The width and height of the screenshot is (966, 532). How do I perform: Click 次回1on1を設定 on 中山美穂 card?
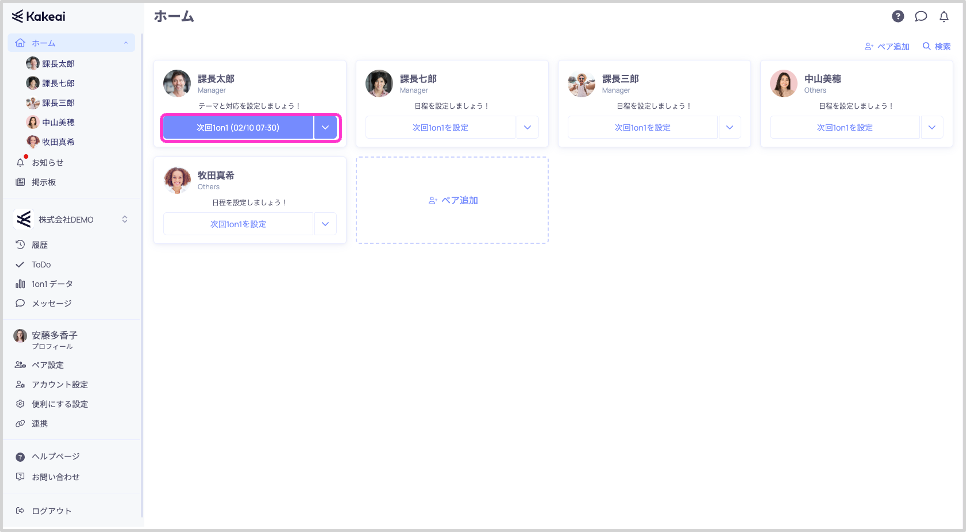click(x=844, y=127)
